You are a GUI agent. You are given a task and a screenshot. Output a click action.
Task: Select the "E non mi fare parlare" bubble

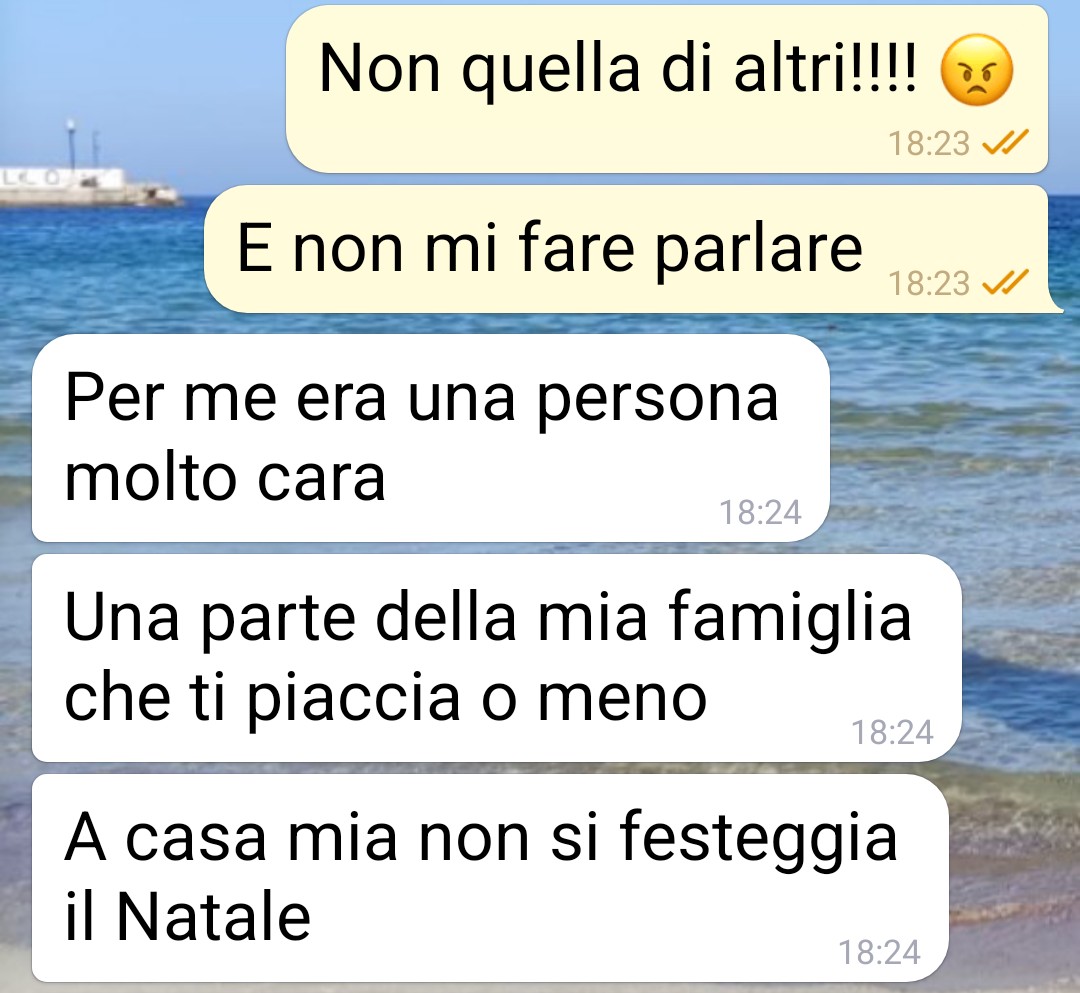(x=630, y=249)
